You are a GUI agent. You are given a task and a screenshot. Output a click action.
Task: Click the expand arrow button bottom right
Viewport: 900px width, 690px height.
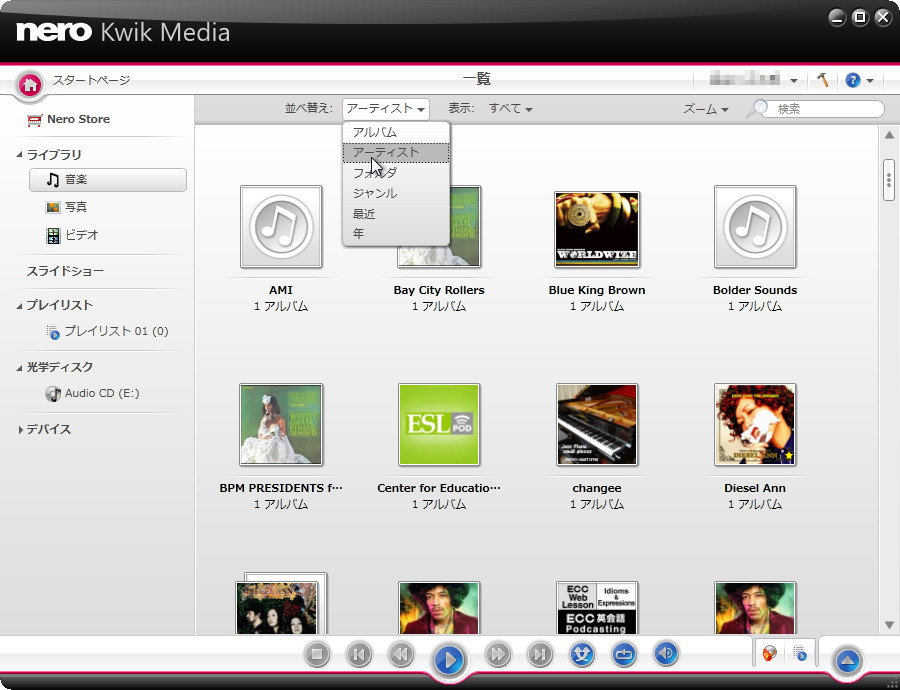tap(848, 661)
